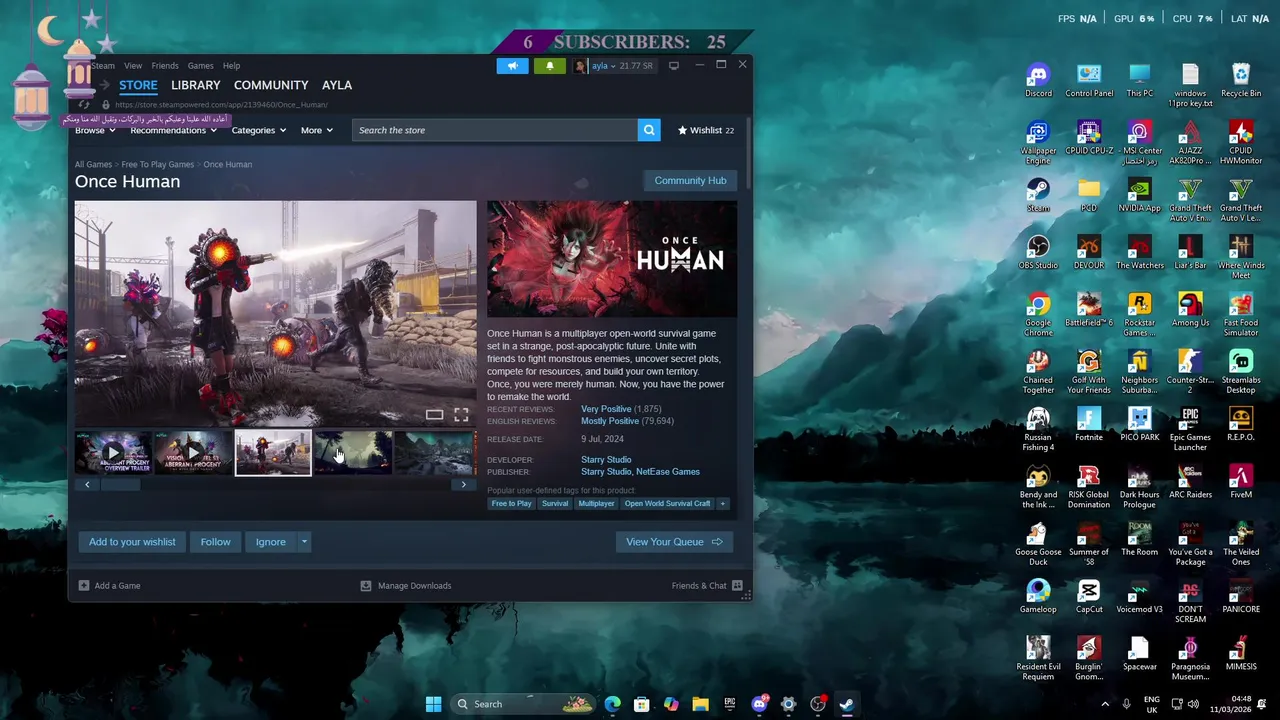Show hidden system tray icons chevron
Screen dimensions: 1280x720
(x=1105, y=704)
